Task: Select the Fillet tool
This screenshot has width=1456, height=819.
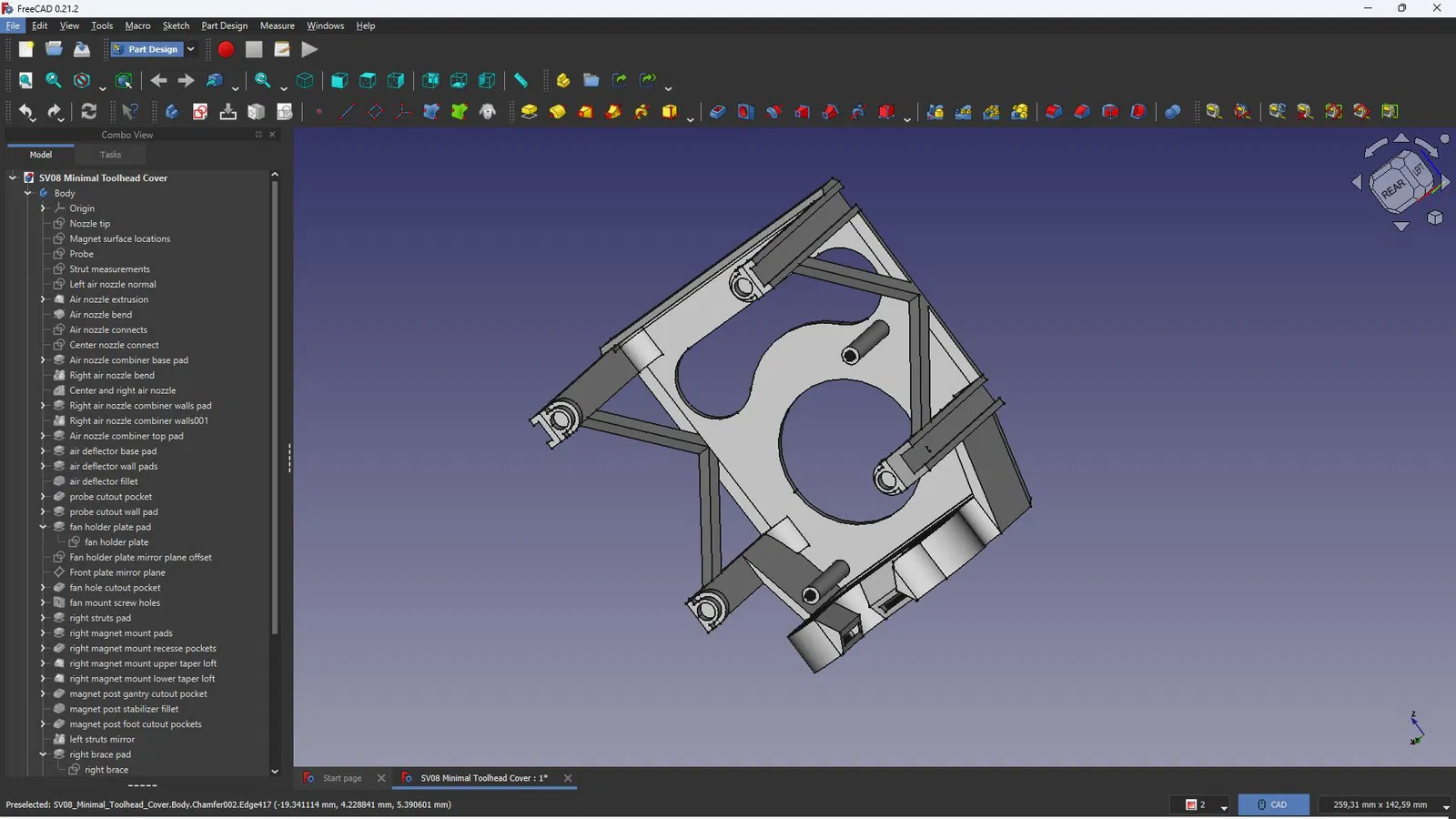Action: click(1054, 111)
